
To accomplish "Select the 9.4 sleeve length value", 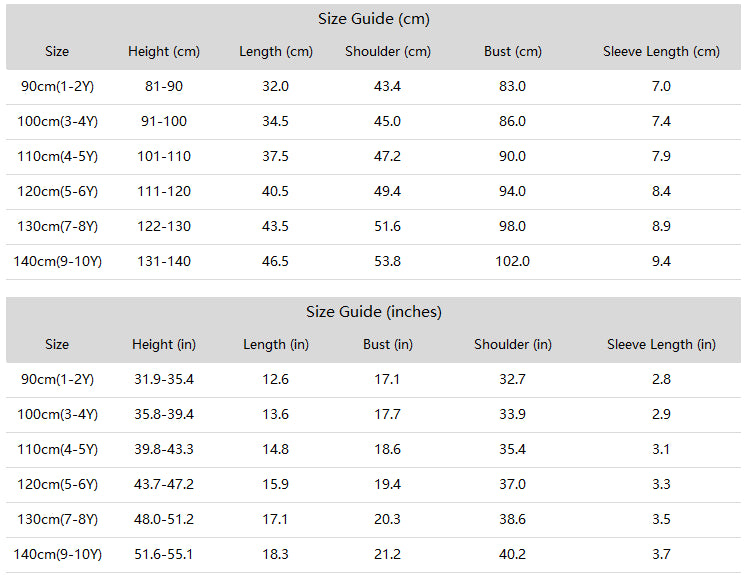I will 661,261.
